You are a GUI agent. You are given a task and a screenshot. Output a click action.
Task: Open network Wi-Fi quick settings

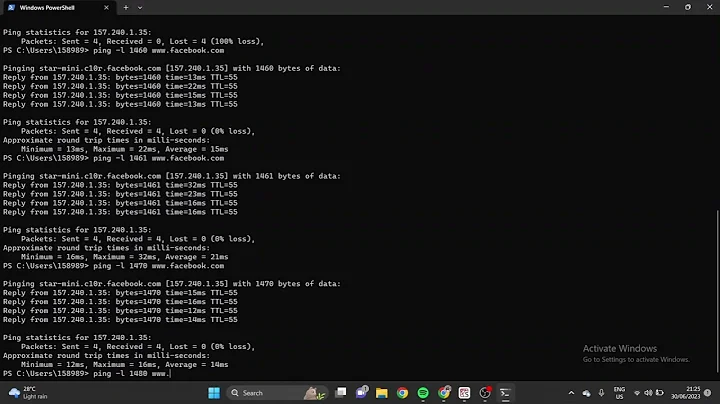(x=637, y=393)
